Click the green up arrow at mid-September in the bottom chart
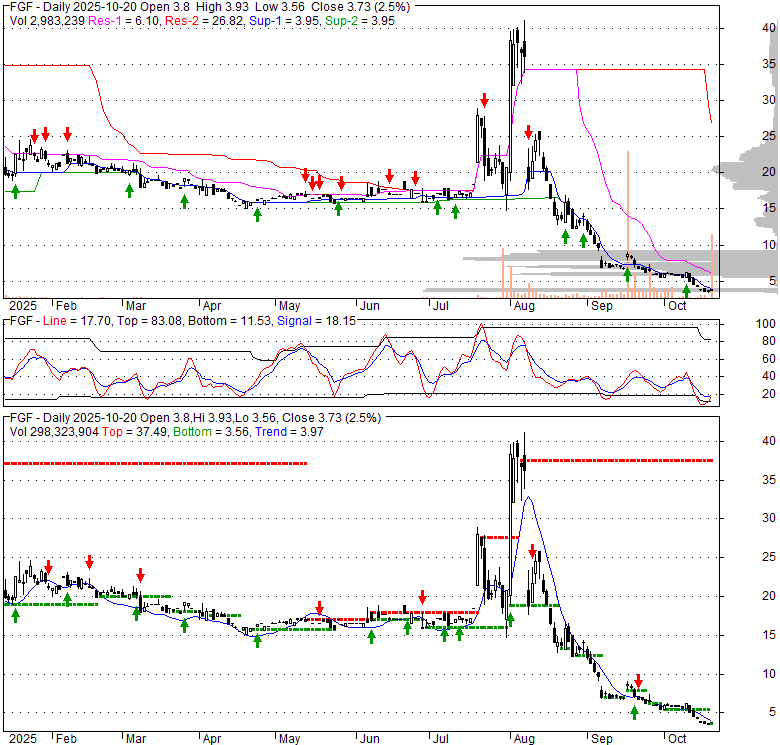This screenshot has width=780, height=745. click(x=634, y=711)
